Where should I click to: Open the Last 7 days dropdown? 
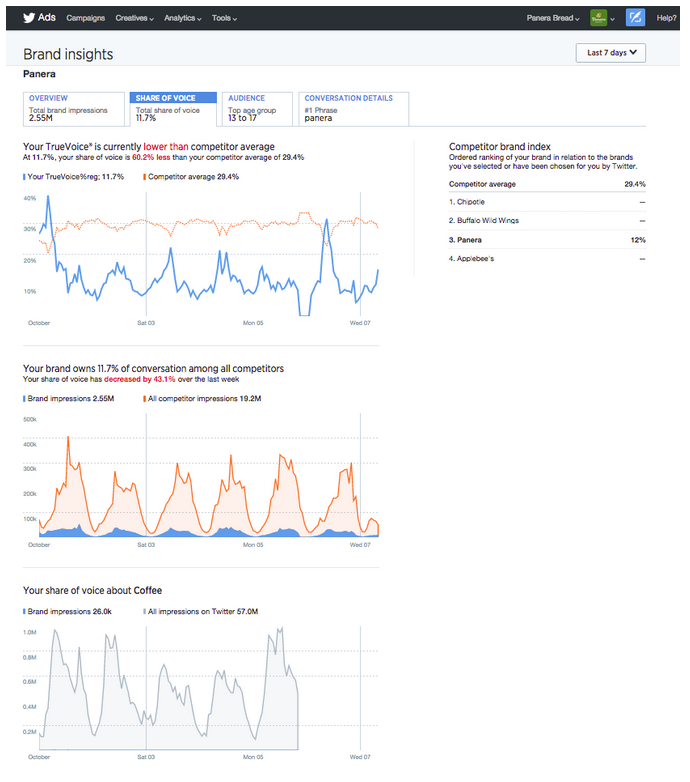click(610, 53)
